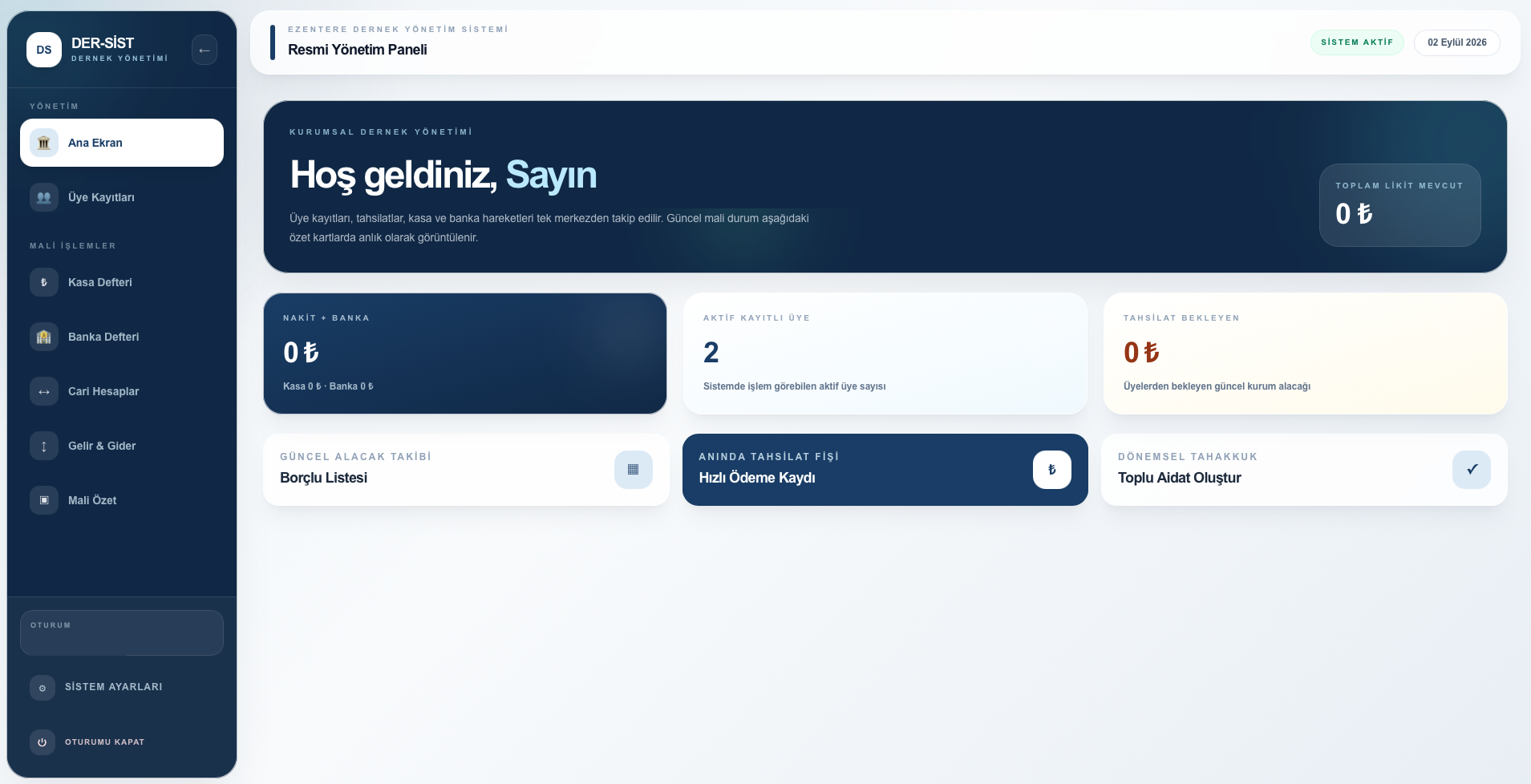1531x784 pixels.
Task: Click the Oturumu Kapat power icon
Action: 43,742
